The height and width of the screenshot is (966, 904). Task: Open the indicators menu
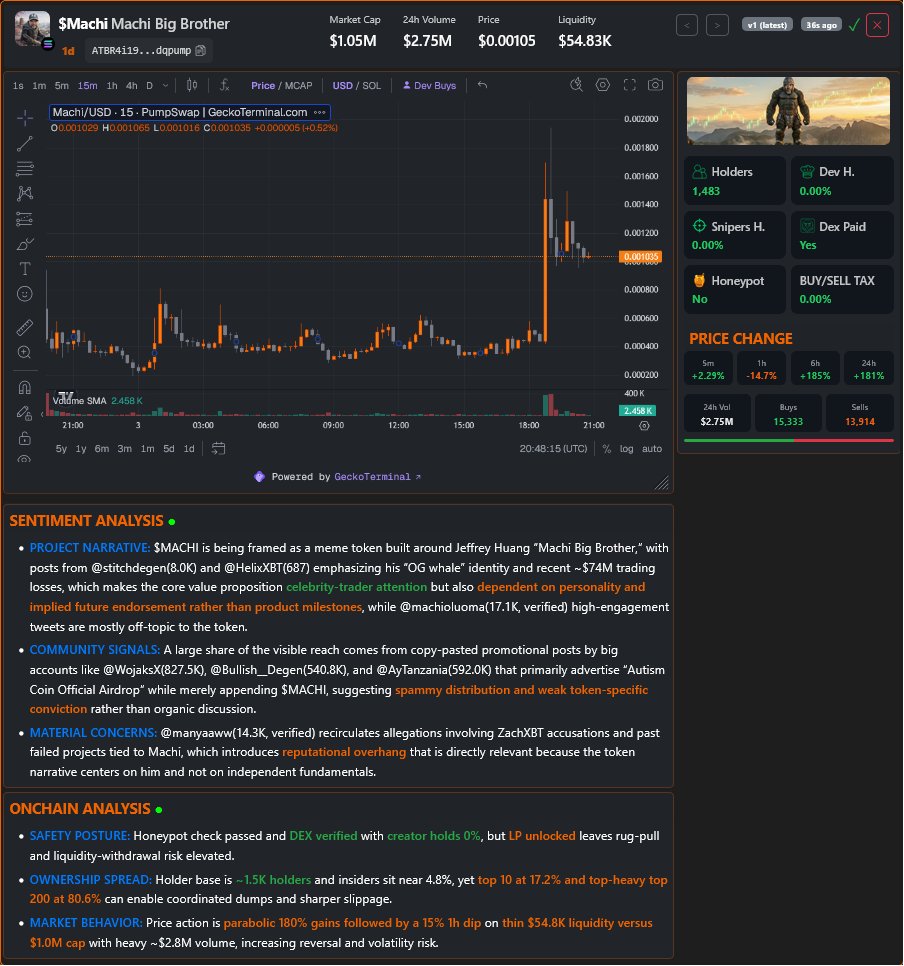225,85
